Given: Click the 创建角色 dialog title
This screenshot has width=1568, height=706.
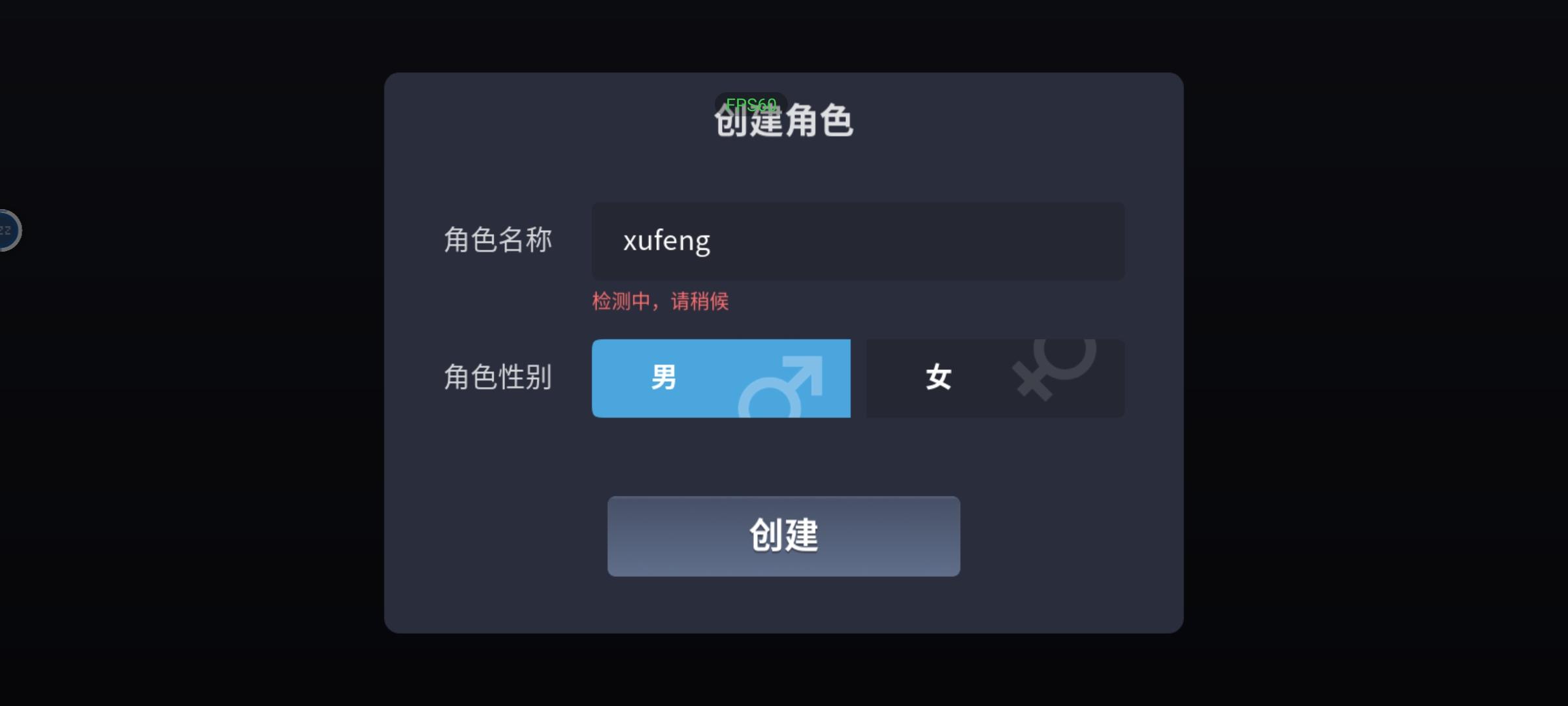Looking at the screenshot, I should coord(784,121).
